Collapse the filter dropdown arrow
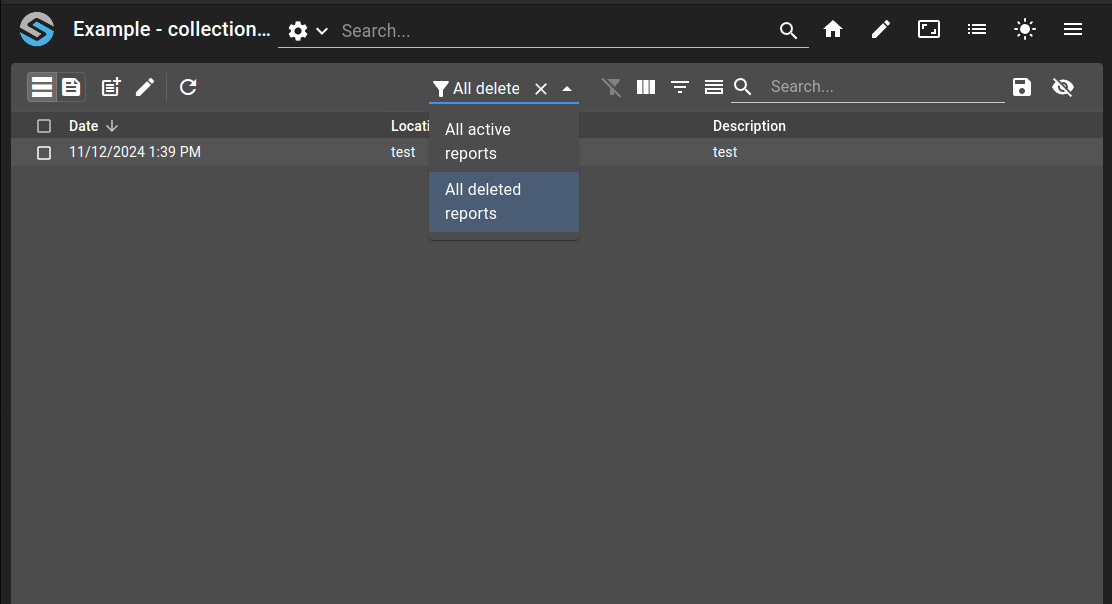Screen dimensions: 1112x604 pos(567,89)
